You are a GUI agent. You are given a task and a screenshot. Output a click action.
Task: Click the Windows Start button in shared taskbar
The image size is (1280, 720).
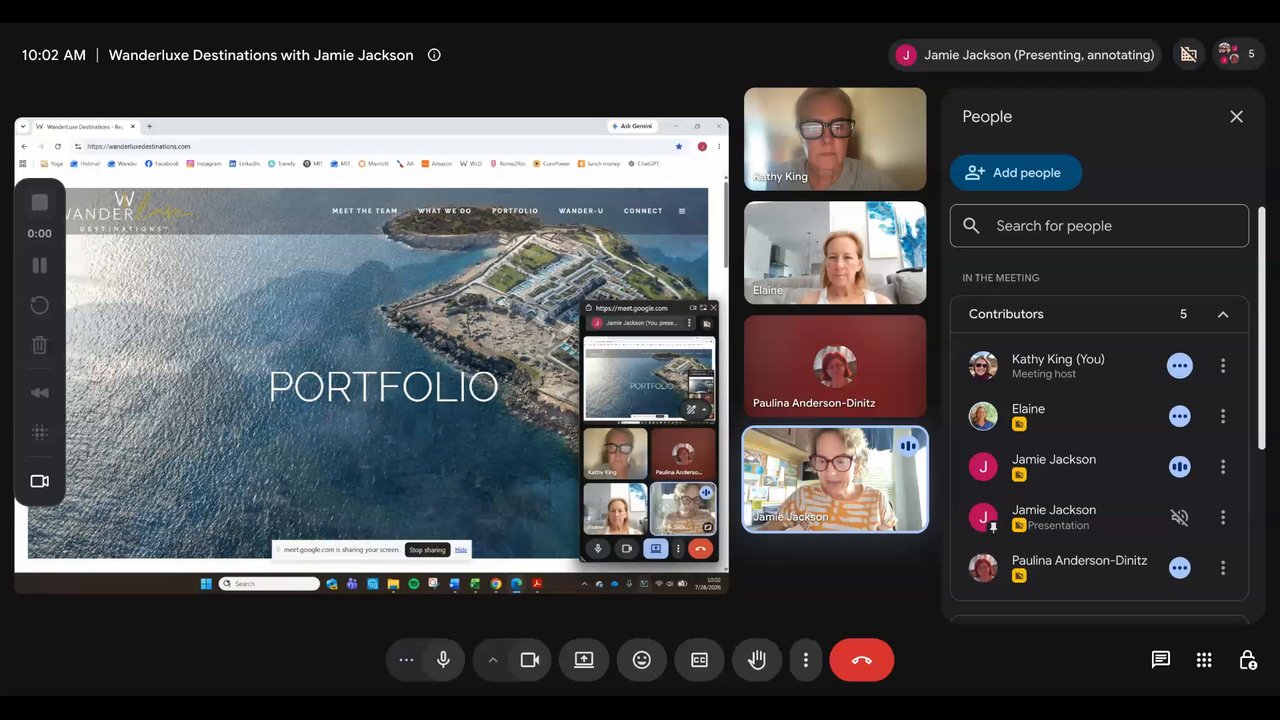click(206, 584)
